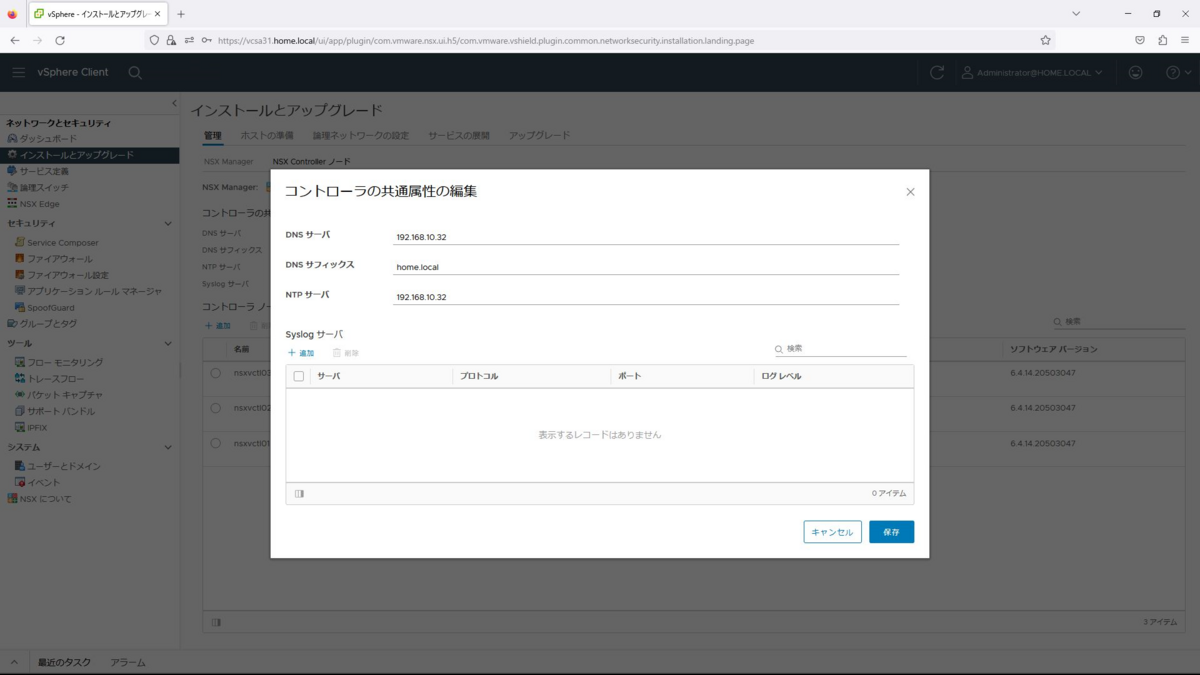Image resolution: width=1200 pixels, height=675 pixels.
Task: Switch to the 論理ネットワークの設定 tab
Action: tap(361, 135)
